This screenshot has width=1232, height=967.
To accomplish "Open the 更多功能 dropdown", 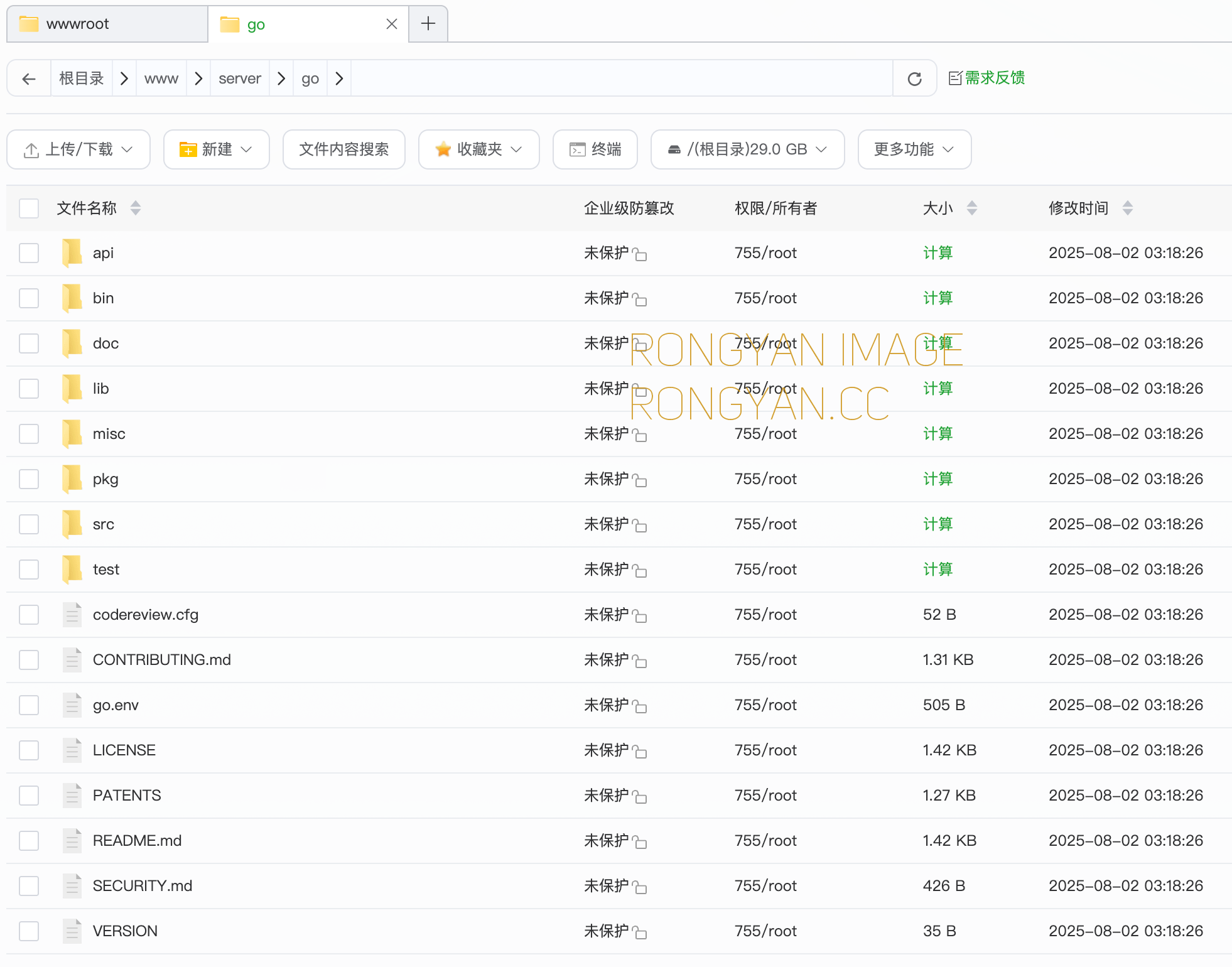I will [x=915, y=149].
